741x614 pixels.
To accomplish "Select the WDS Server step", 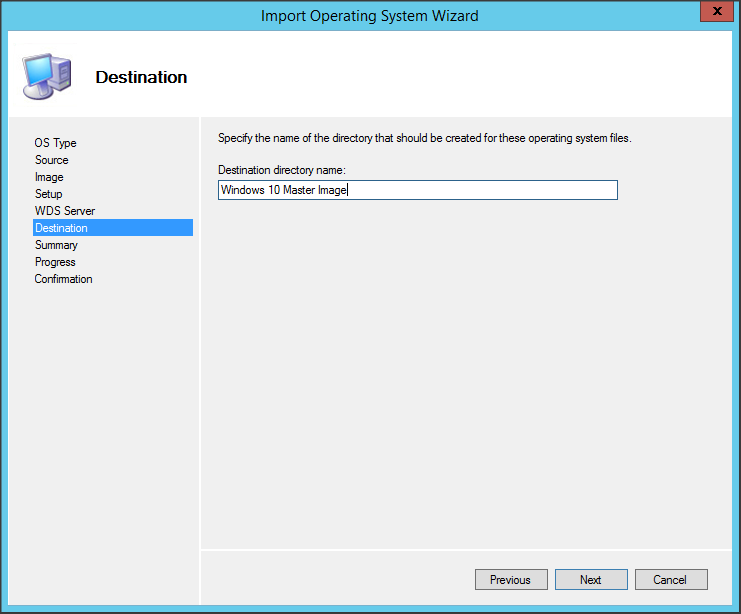I will point(65,211).
